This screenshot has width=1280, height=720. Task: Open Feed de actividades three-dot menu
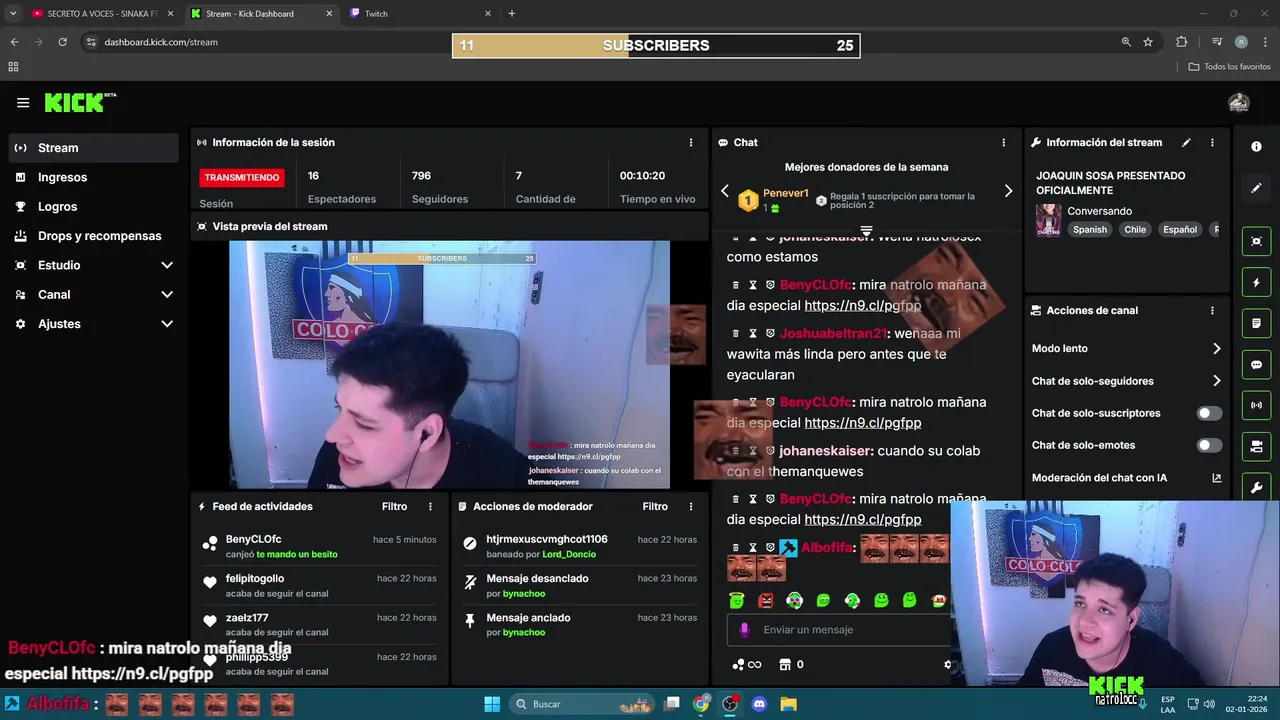point(431,506)
